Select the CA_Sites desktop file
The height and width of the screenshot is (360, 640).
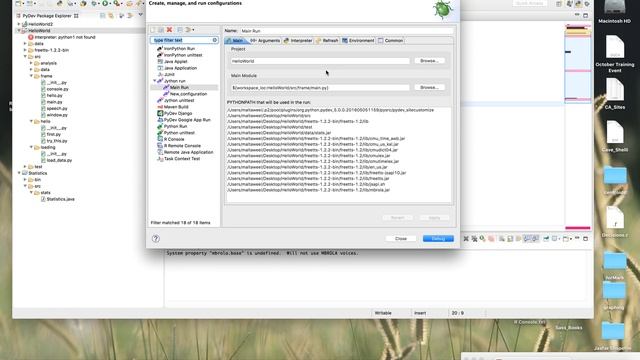pyautogui.click(x=615, y=93)
